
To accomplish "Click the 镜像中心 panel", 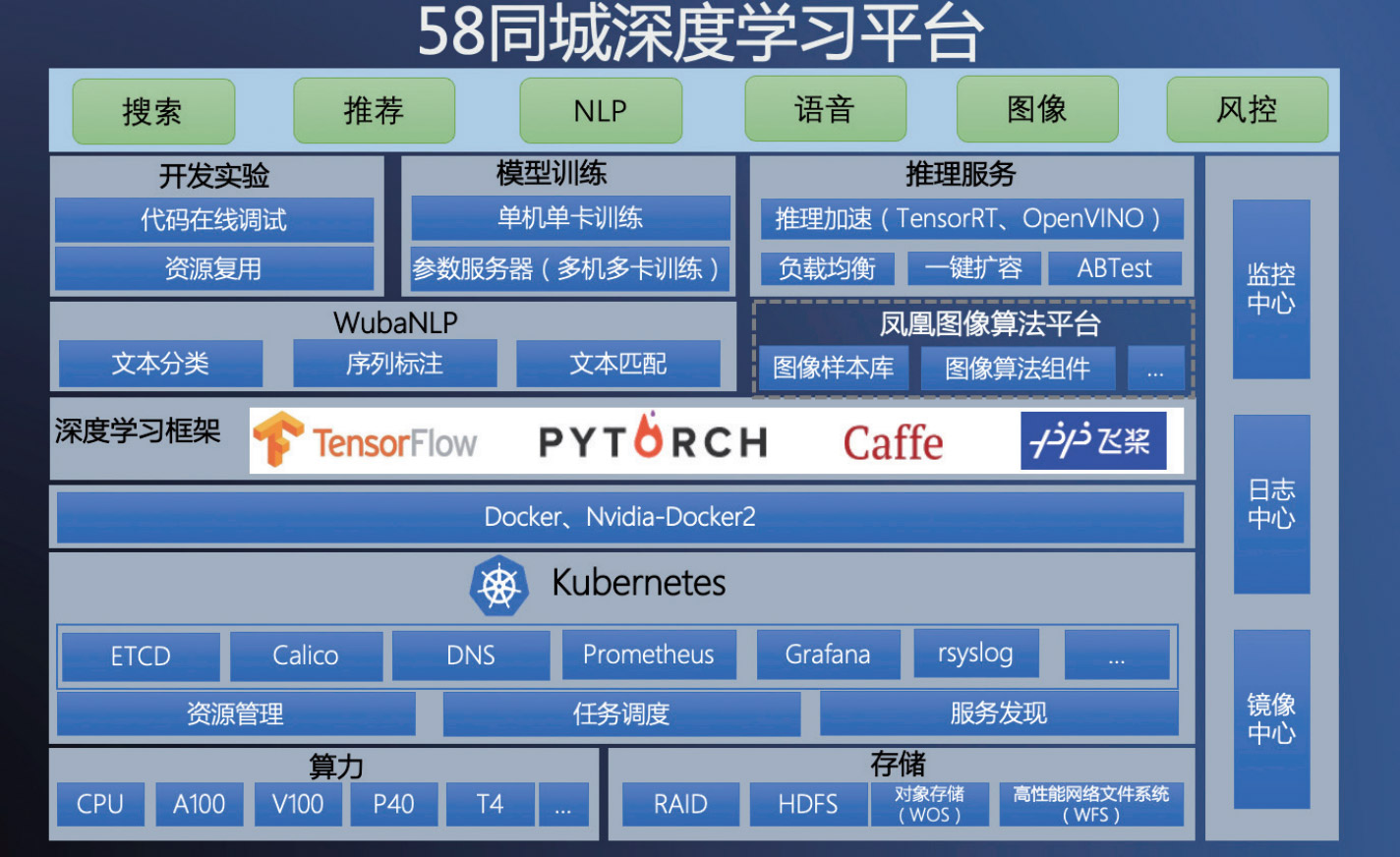I will 1271,719.
